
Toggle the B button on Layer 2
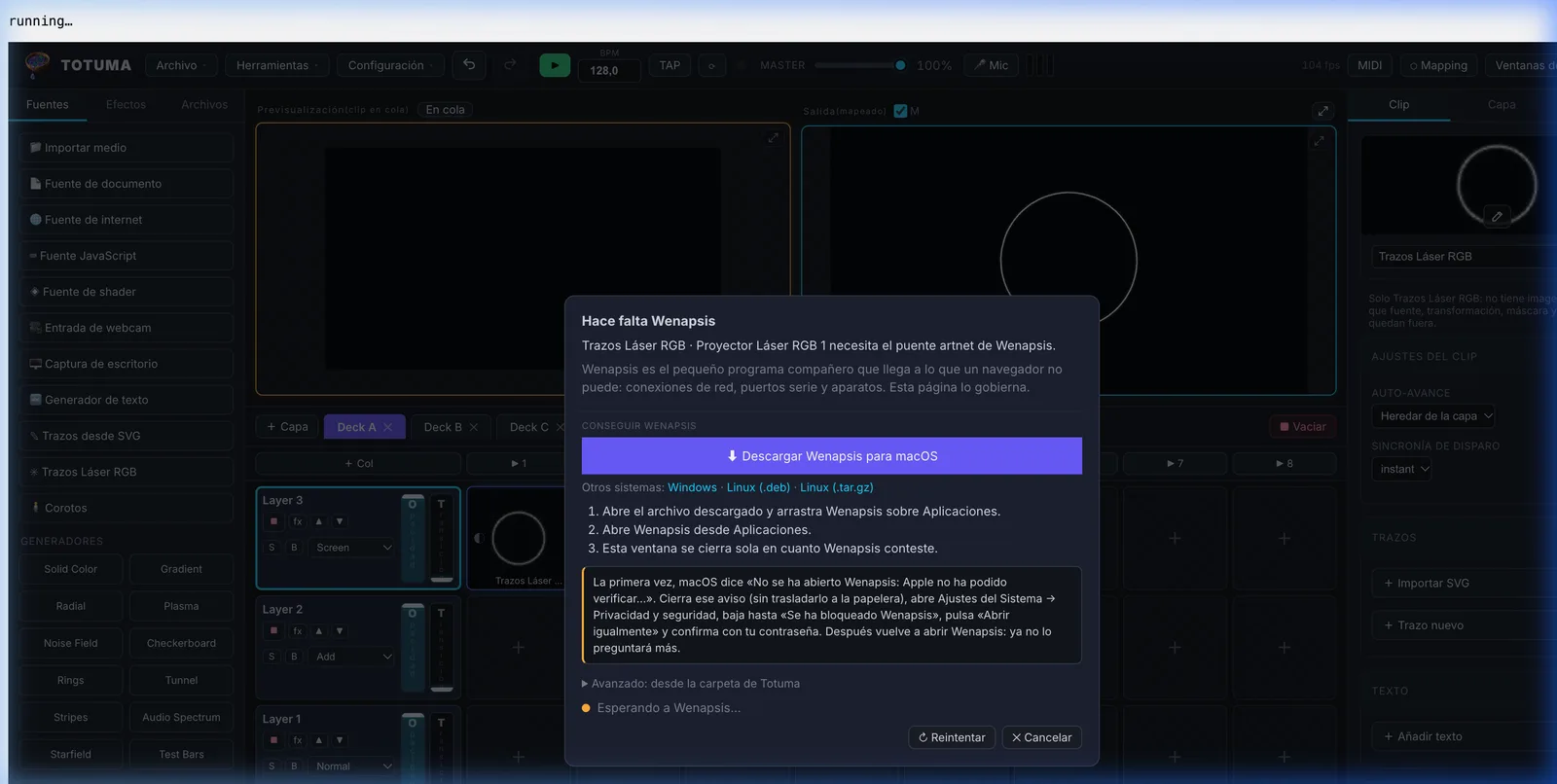point(294,657)
